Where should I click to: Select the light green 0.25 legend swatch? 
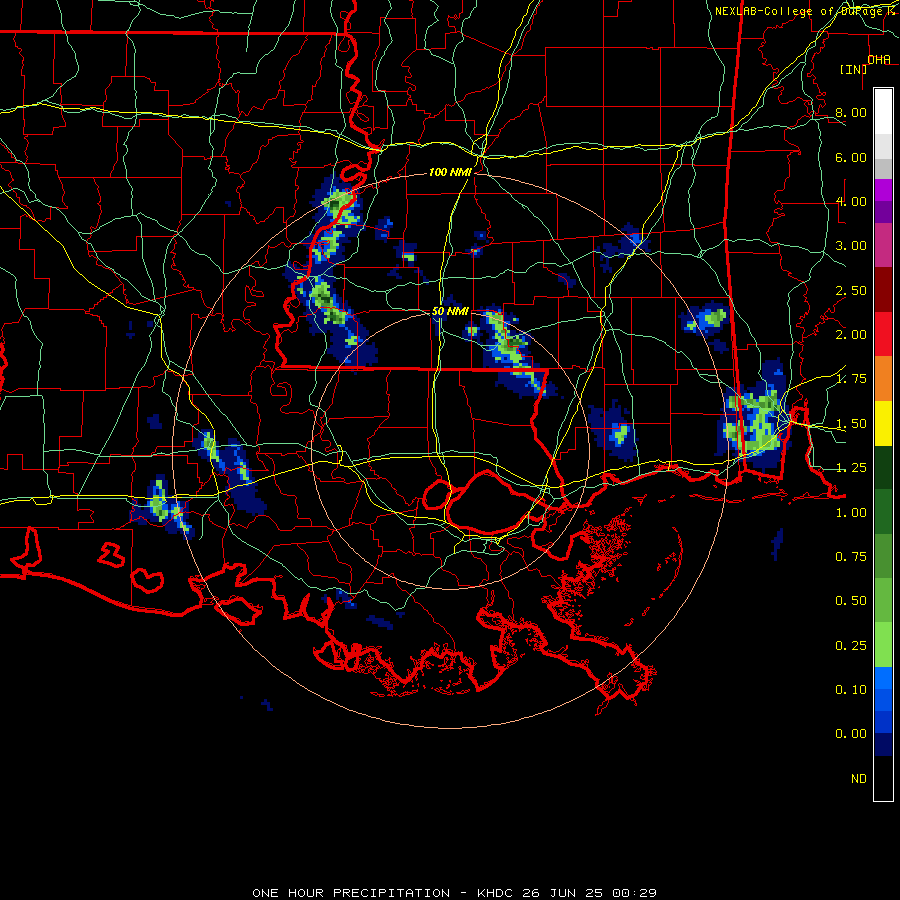(x=883, y=645)
